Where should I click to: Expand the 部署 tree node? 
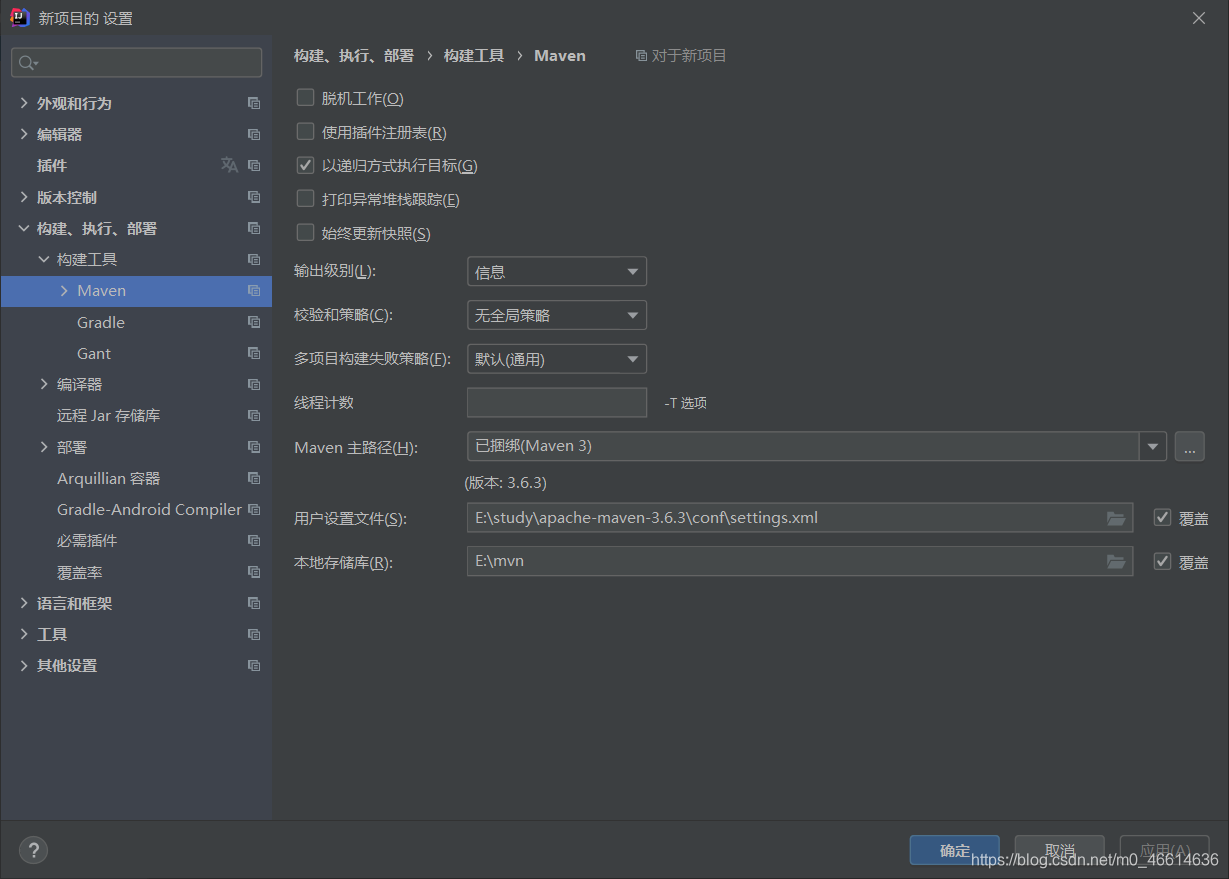pos(44,447)
